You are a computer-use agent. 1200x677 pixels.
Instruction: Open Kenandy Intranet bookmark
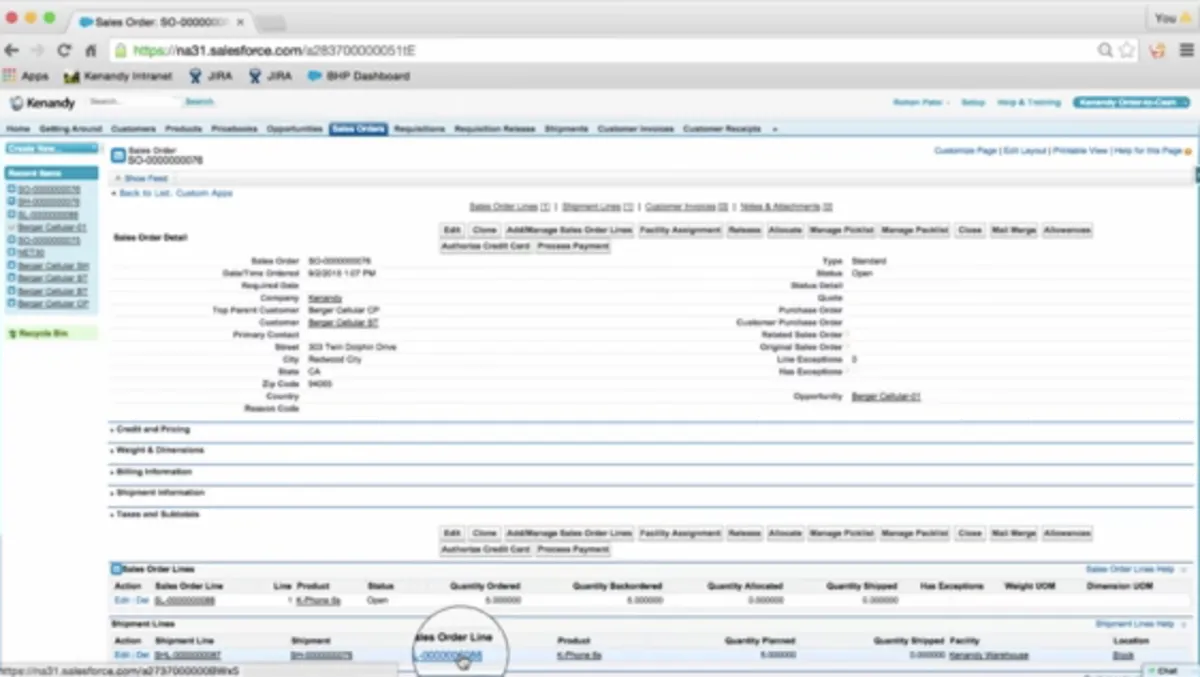tap(116, 76)
